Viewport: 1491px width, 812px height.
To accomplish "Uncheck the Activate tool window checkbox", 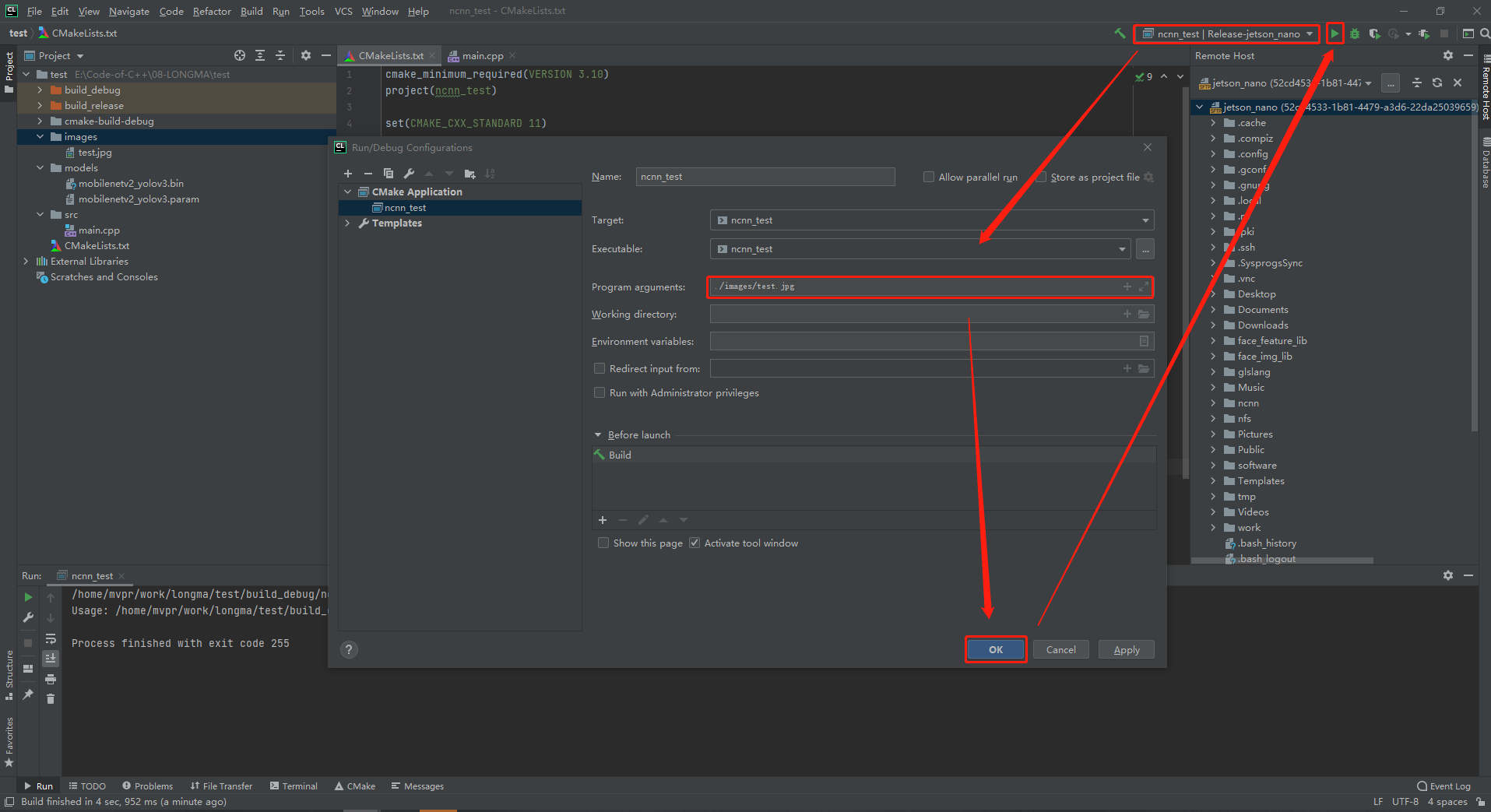I will pyautogui.click(x=695, y=543).
